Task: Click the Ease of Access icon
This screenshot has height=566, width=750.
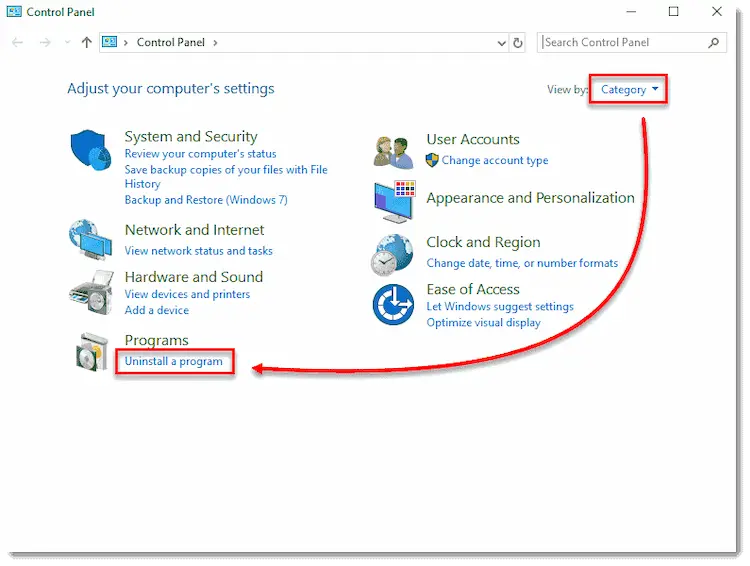Action: click(393, 304)
